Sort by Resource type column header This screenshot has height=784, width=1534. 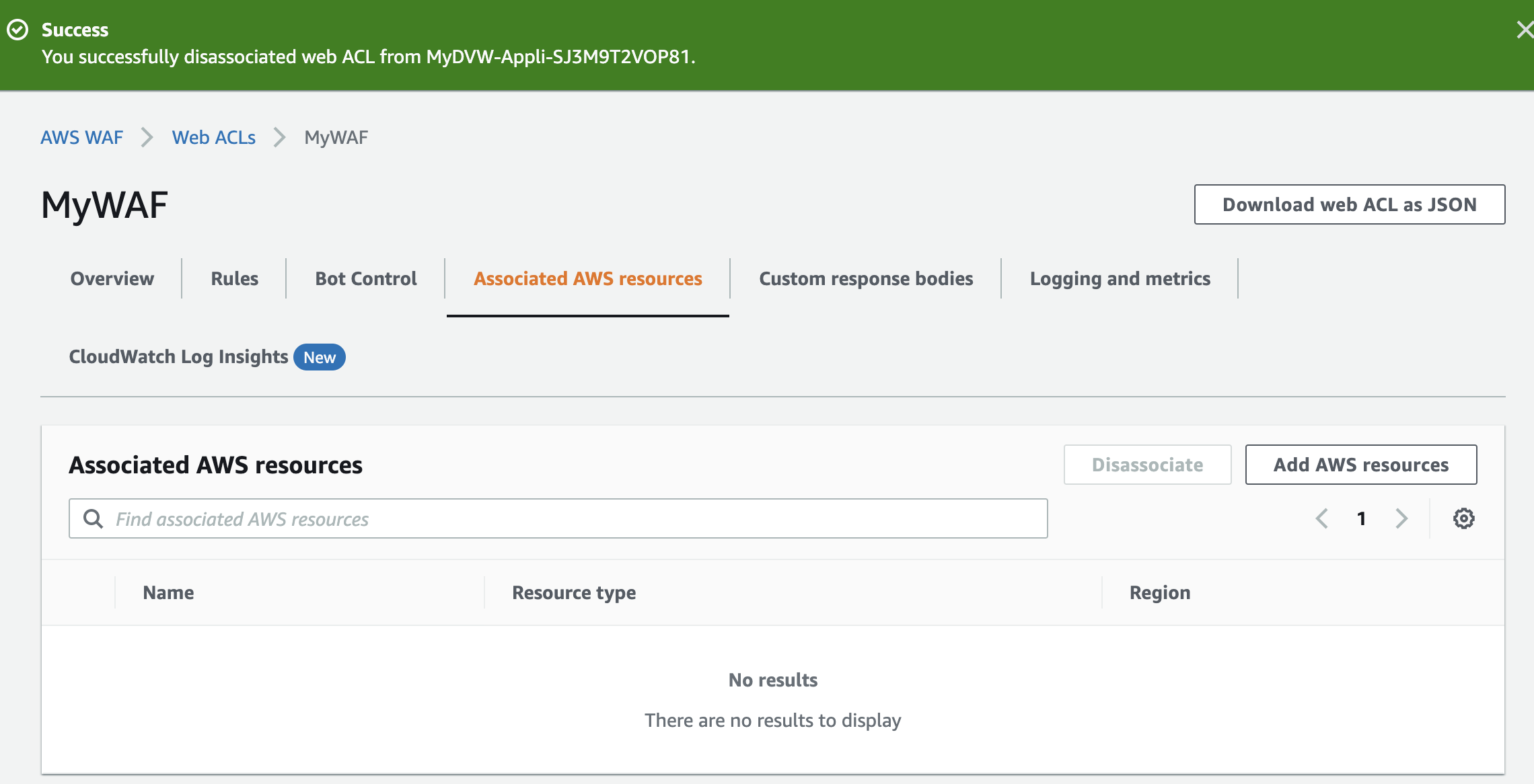(x=573, y=592)
